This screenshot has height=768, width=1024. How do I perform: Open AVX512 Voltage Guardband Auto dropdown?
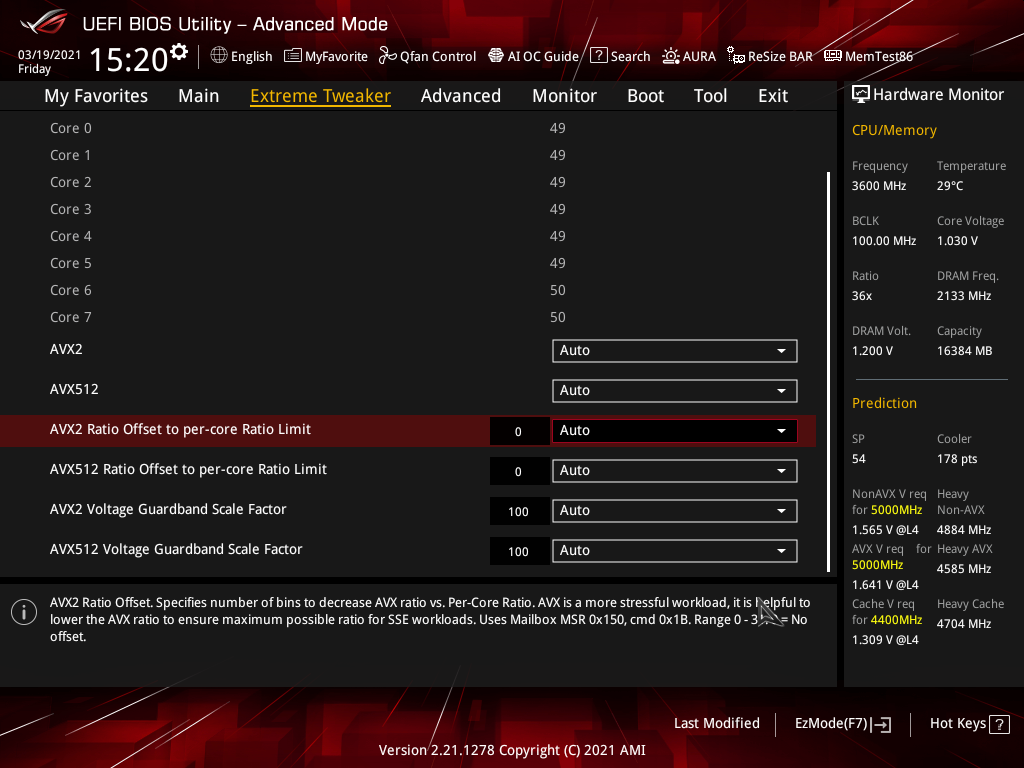pos(675,551)
